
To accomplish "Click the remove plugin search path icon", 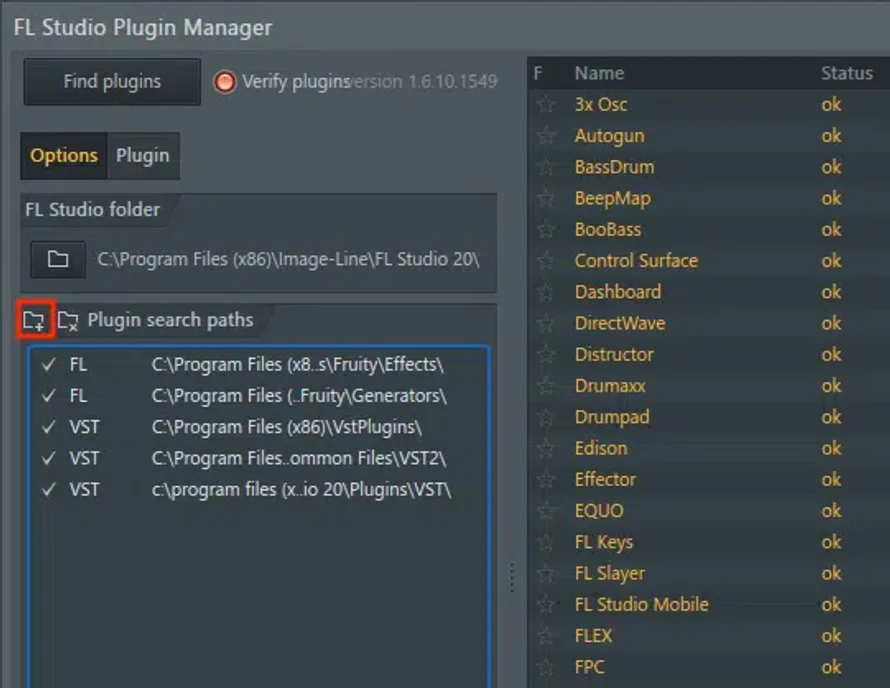I will (68, 321).
